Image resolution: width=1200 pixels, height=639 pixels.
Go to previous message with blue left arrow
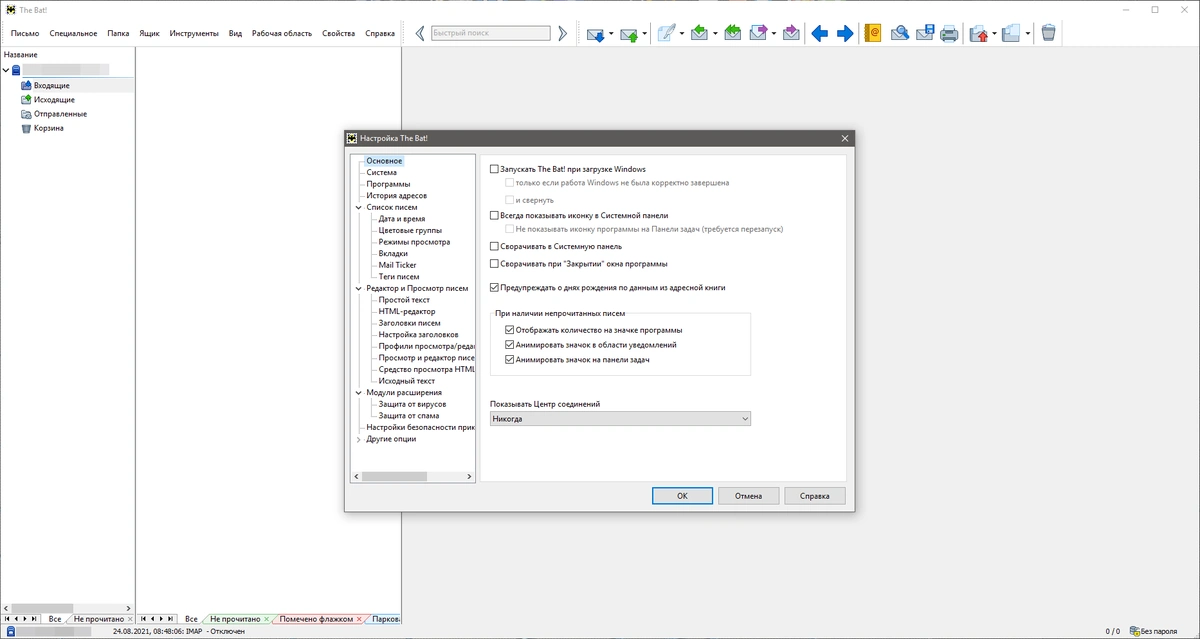[819, 33]
